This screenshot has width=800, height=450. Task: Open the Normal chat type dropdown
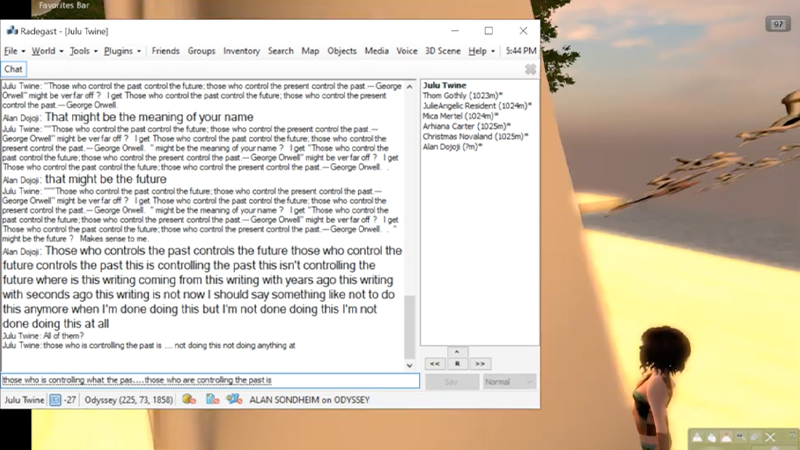click(509, 382)
